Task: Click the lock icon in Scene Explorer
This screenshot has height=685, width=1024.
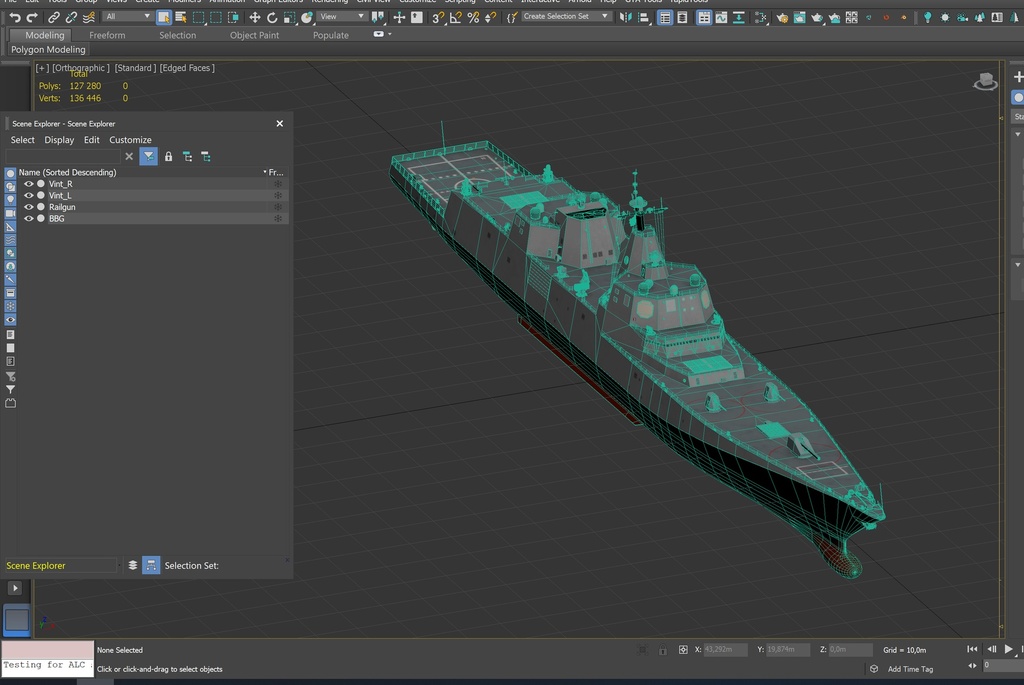Action: click(x=168, y=157)
